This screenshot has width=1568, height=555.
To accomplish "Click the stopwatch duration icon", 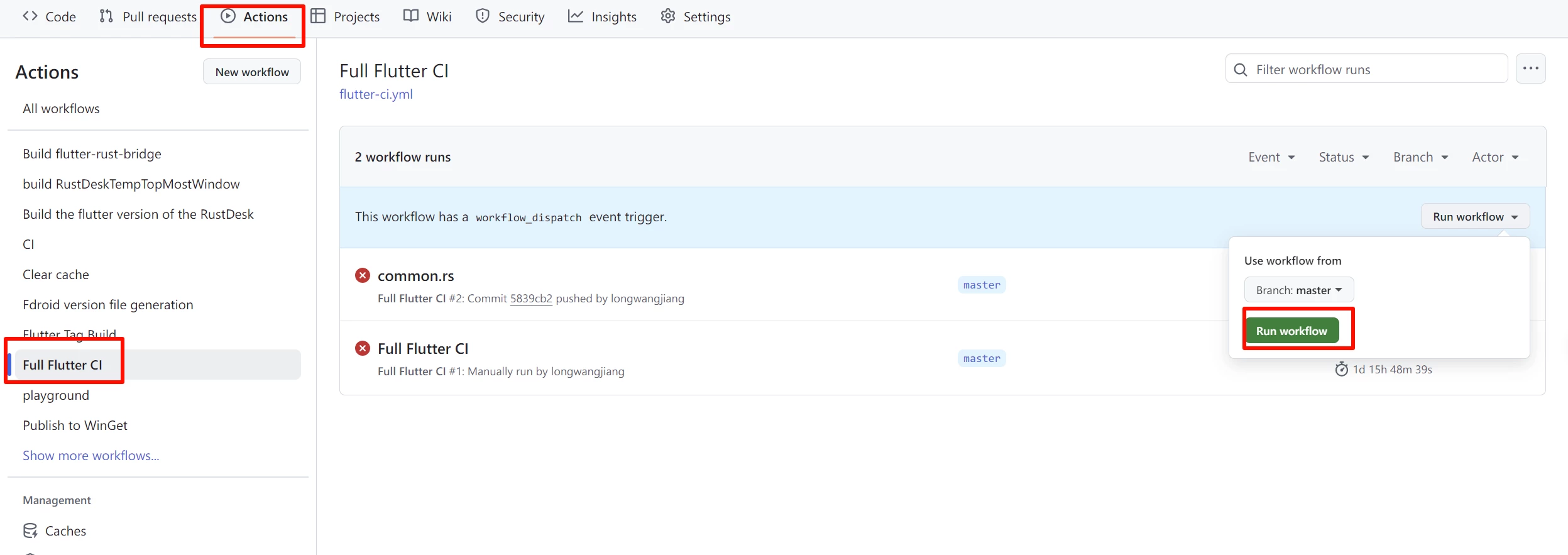I will [1341, 369].
